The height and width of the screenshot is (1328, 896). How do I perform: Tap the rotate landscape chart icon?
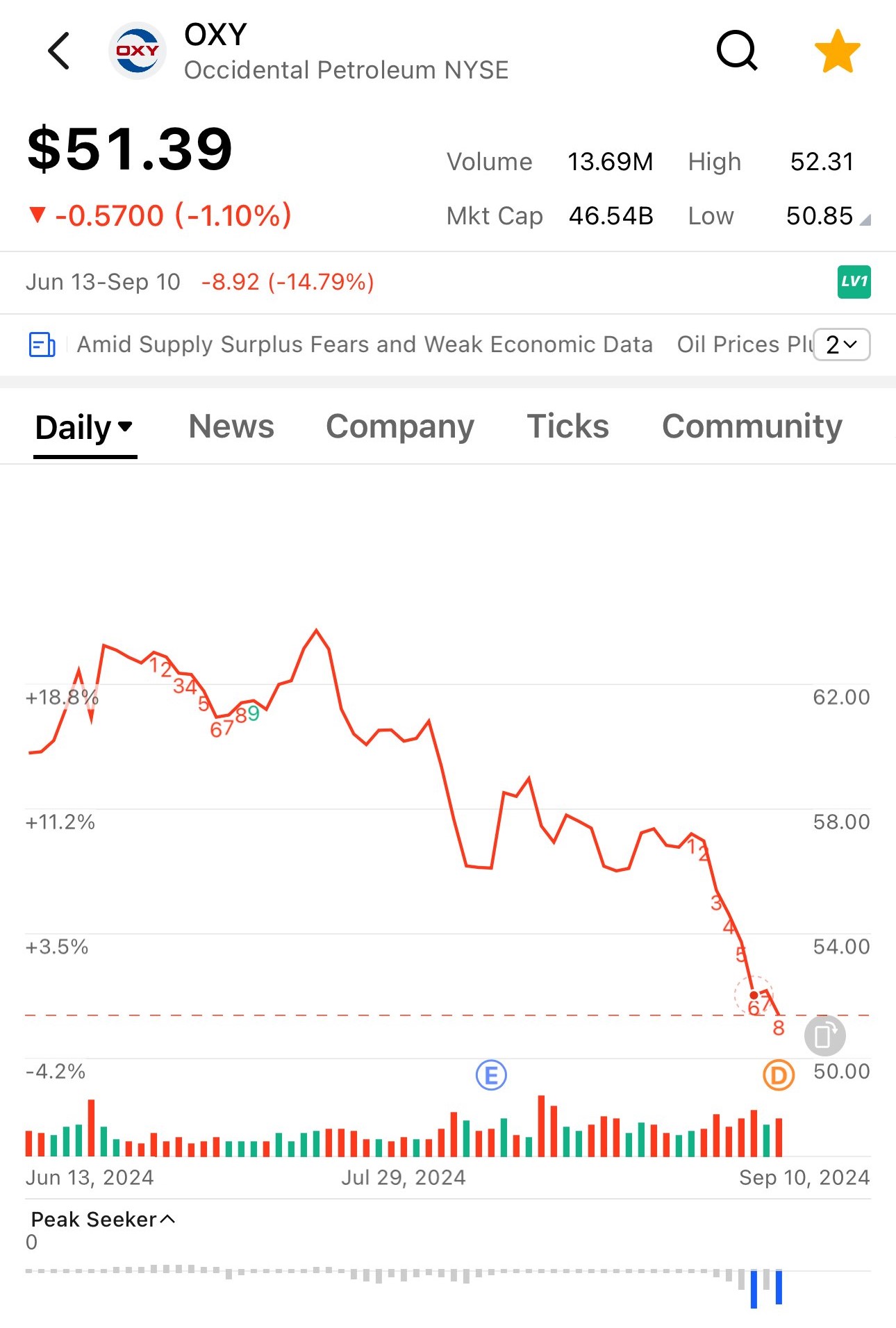point(824,1036)
